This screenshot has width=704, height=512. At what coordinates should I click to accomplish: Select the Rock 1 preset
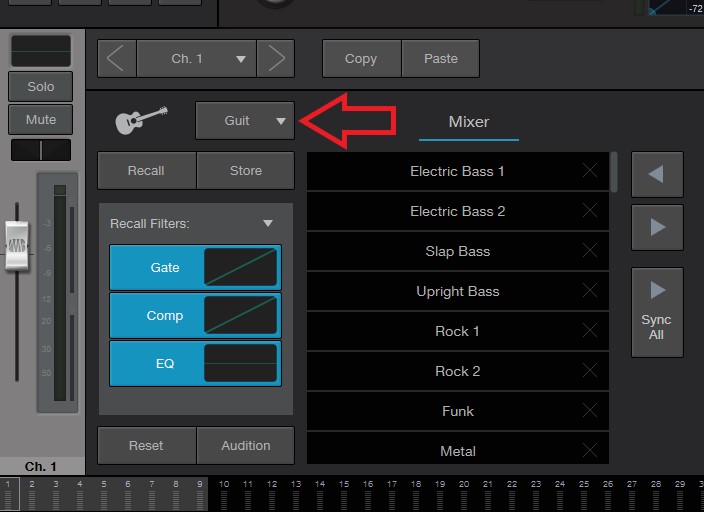tap(458, 331)
